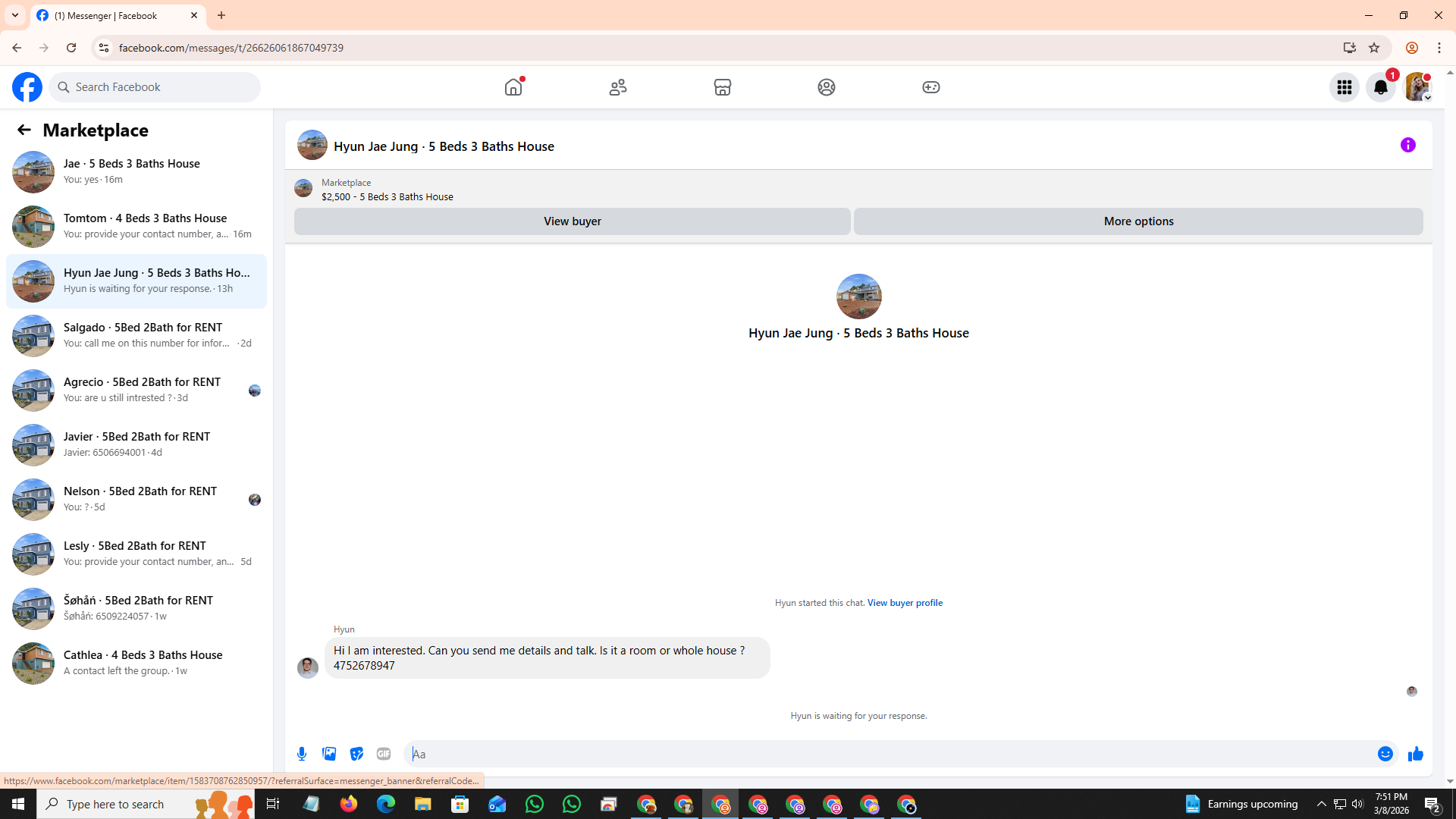The width and height of the screenshot is (1456, 819).
Task: Open the sticker picker icon
Action: tap(356, 754)
